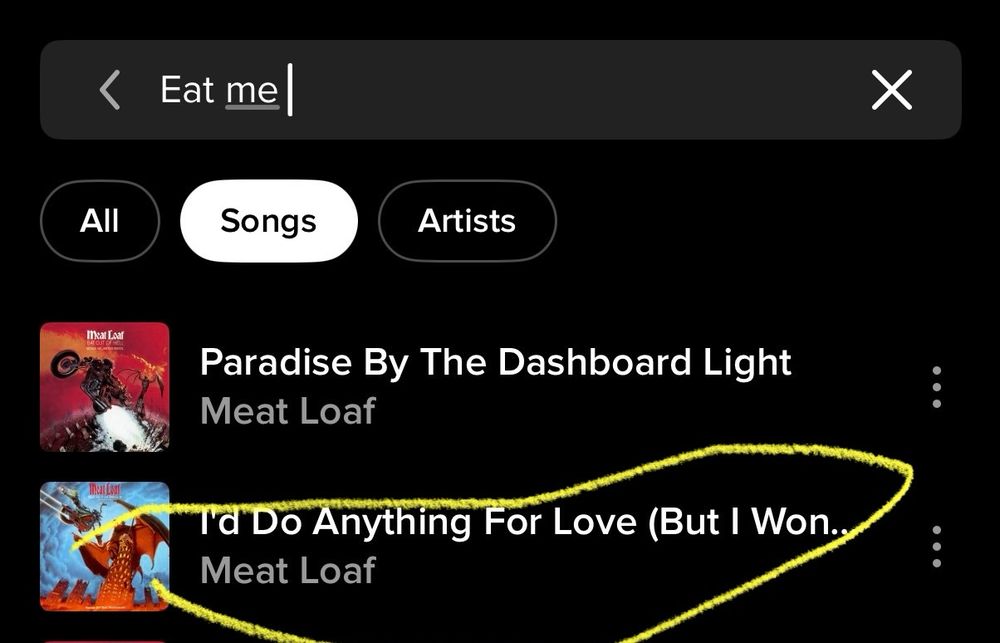
Task: Tap the back arrow to leave search
Action: pos(110,90)
